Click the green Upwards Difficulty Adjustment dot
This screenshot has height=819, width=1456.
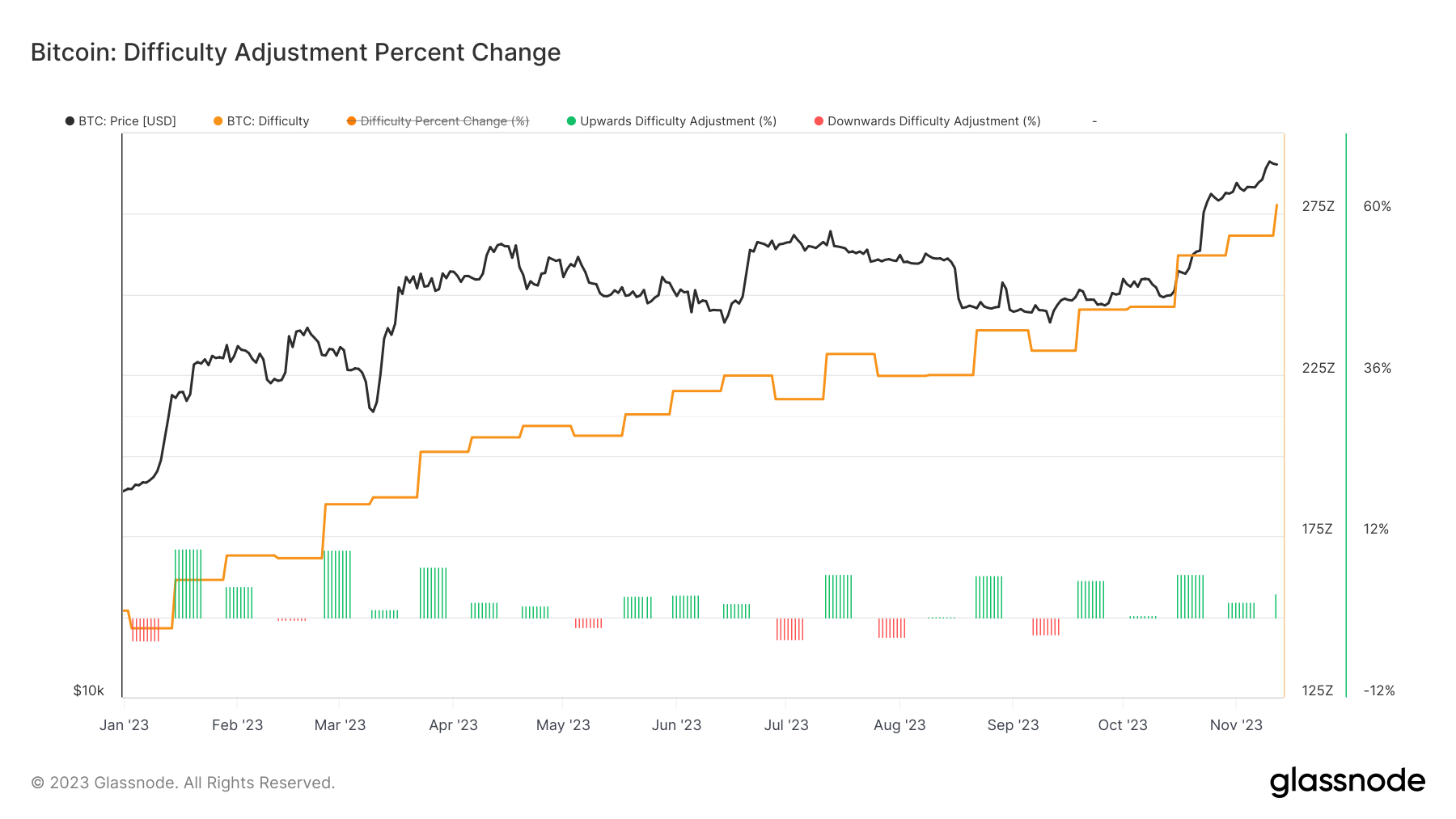point(571,121)
